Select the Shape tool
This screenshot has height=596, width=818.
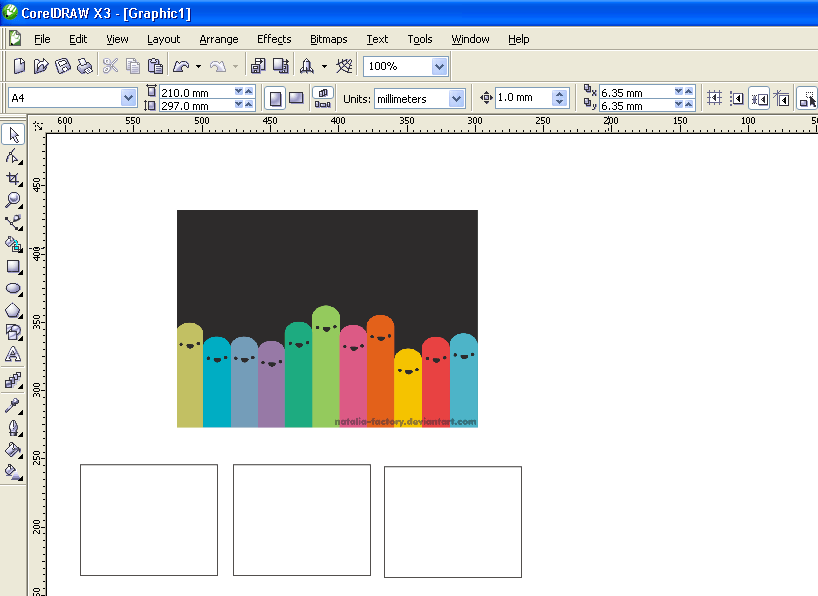(14, 157)
